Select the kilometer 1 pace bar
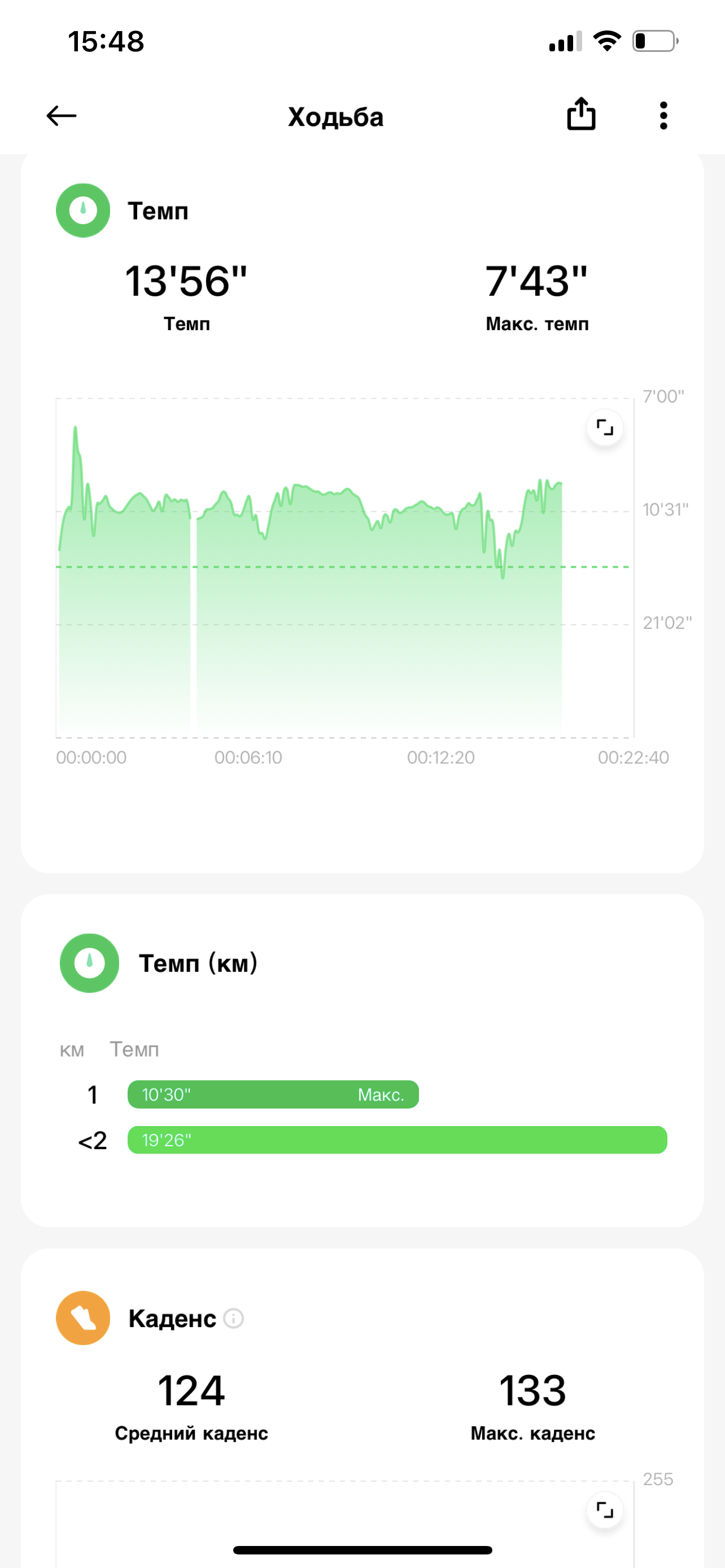The height and width of the screenshot is (1568, 725). pyautogui.click(x=273, y=1094)
